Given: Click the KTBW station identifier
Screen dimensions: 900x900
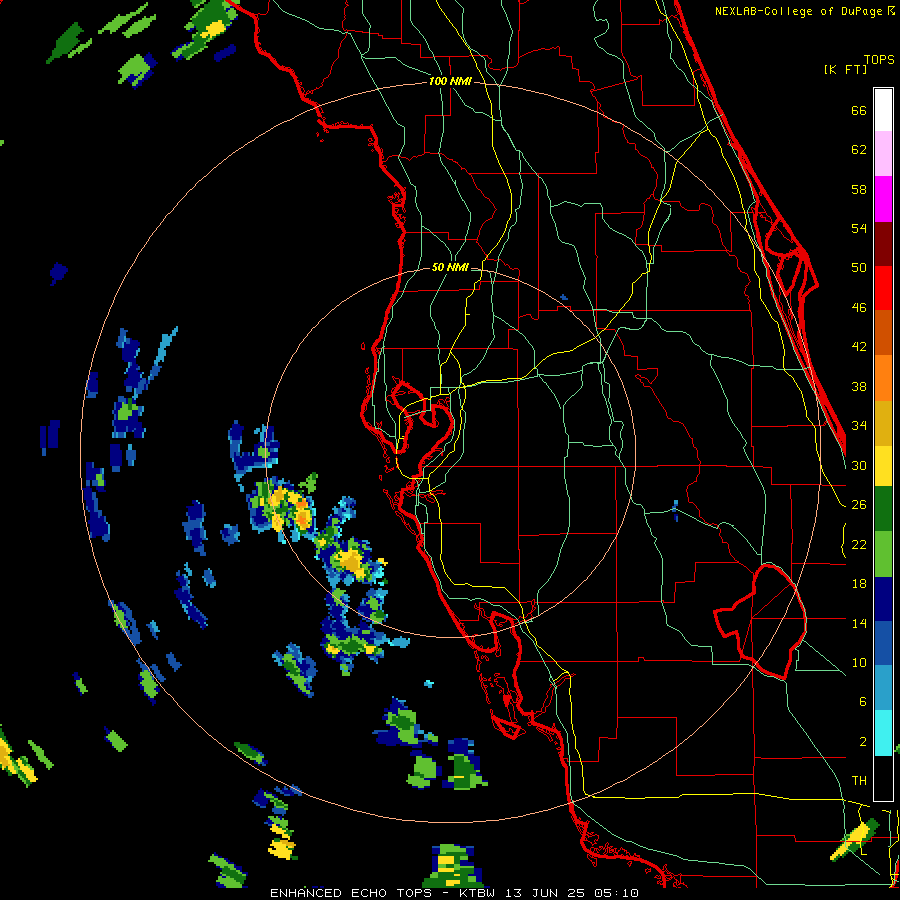Looking at the screenshot, I should 477,893.
